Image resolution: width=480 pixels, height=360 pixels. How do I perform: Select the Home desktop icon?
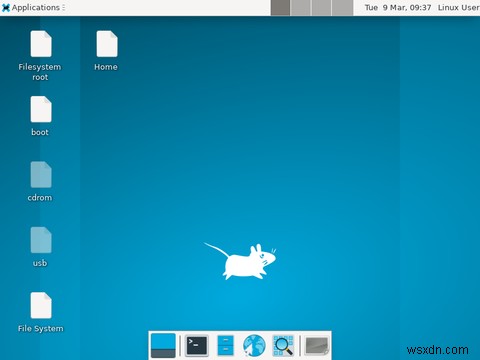pyautogui.click(x=107, y=44)
